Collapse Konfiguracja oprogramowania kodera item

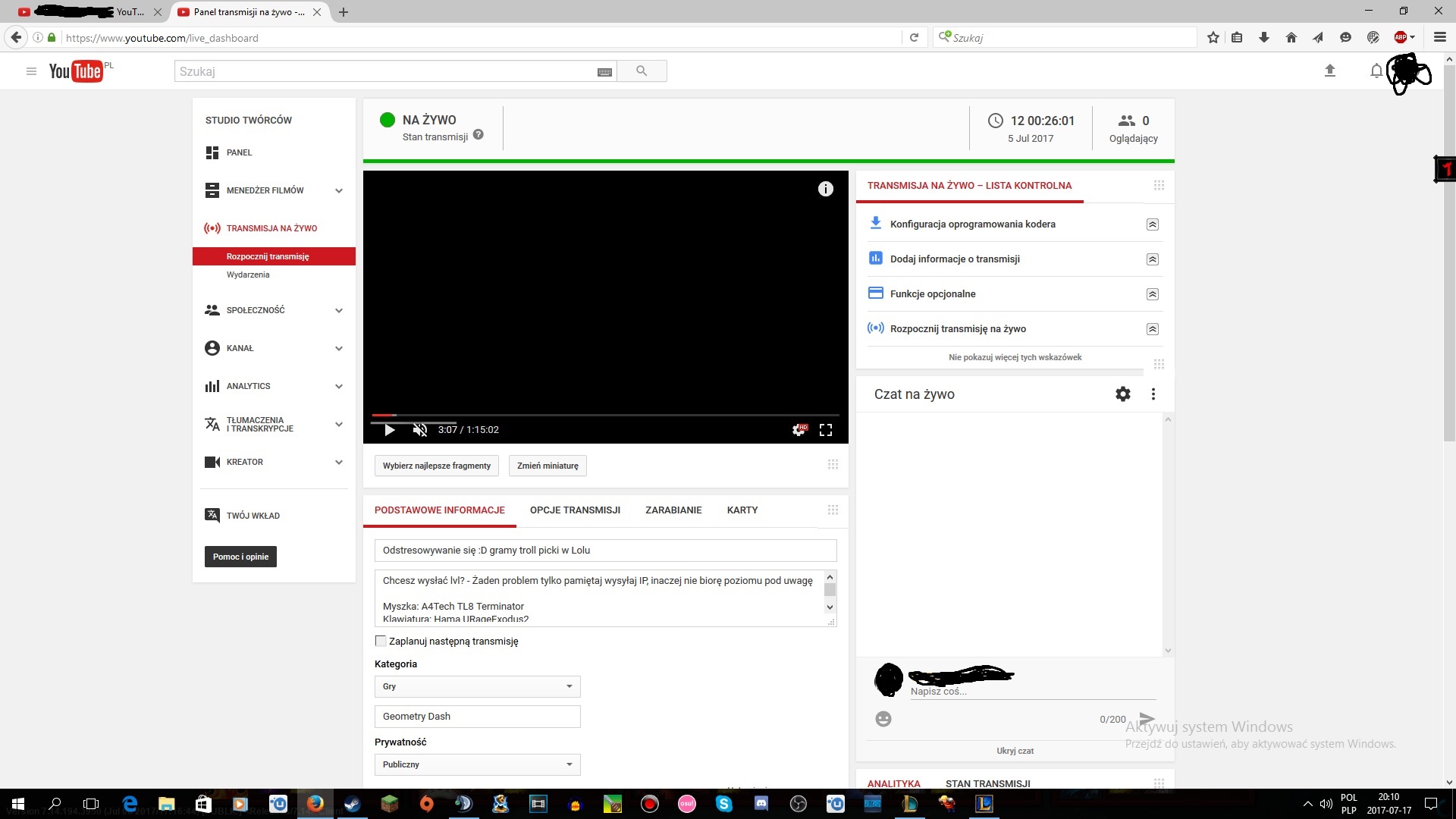pyautogui.click(x=1152, y=224)
